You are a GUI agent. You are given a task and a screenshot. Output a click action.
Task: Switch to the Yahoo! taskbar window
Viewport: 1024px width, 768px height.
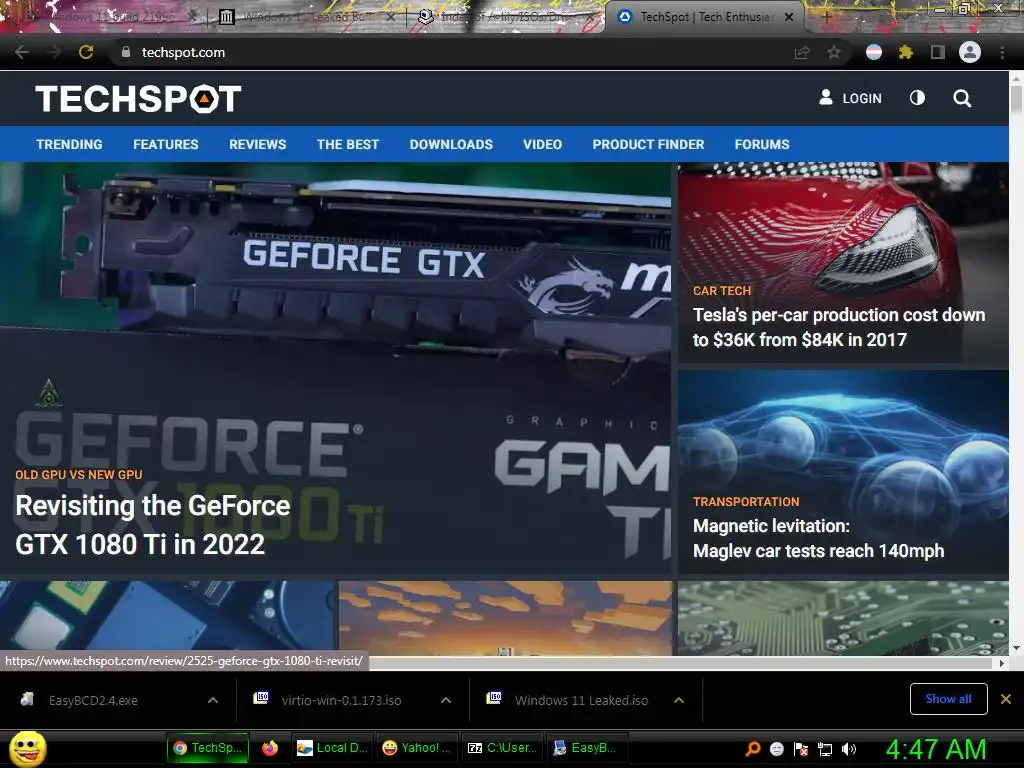point(417,748)
